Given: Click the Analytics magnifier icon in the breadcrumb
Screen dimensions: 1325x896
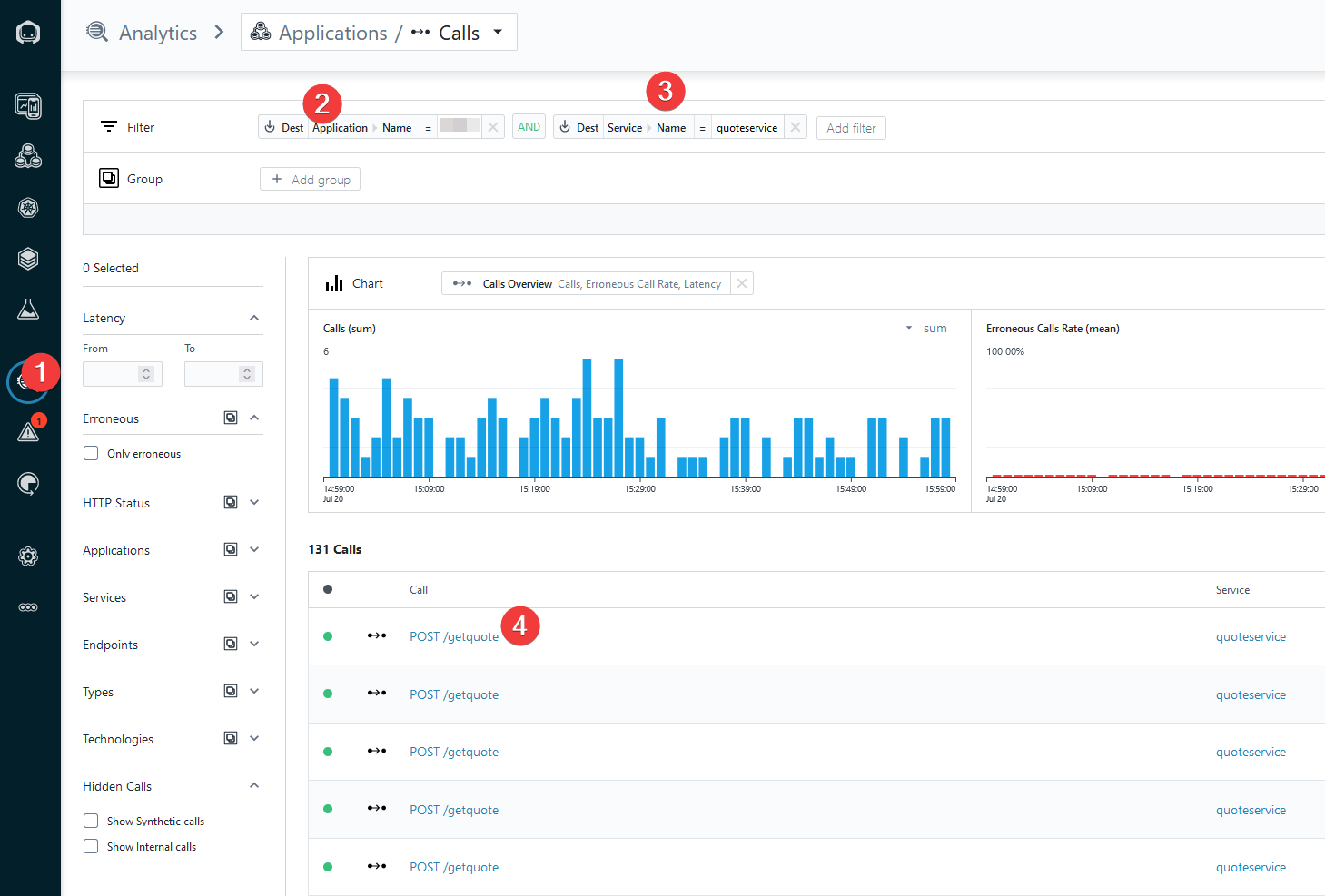Looking at the screenshot, I should pos(96,32).
